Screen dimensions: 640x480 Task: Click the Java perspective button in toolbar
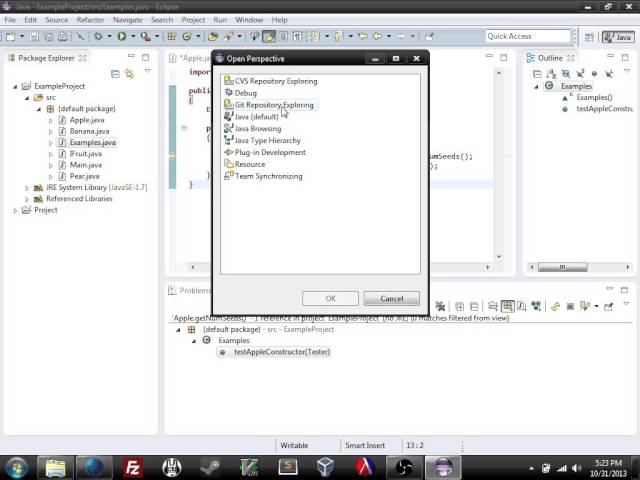point(618,37)
